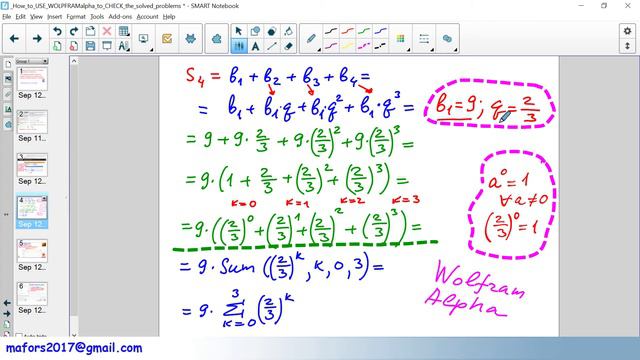Open the Edit menu
The width and height of the screenshot is (640, 360).
(20, 17)
